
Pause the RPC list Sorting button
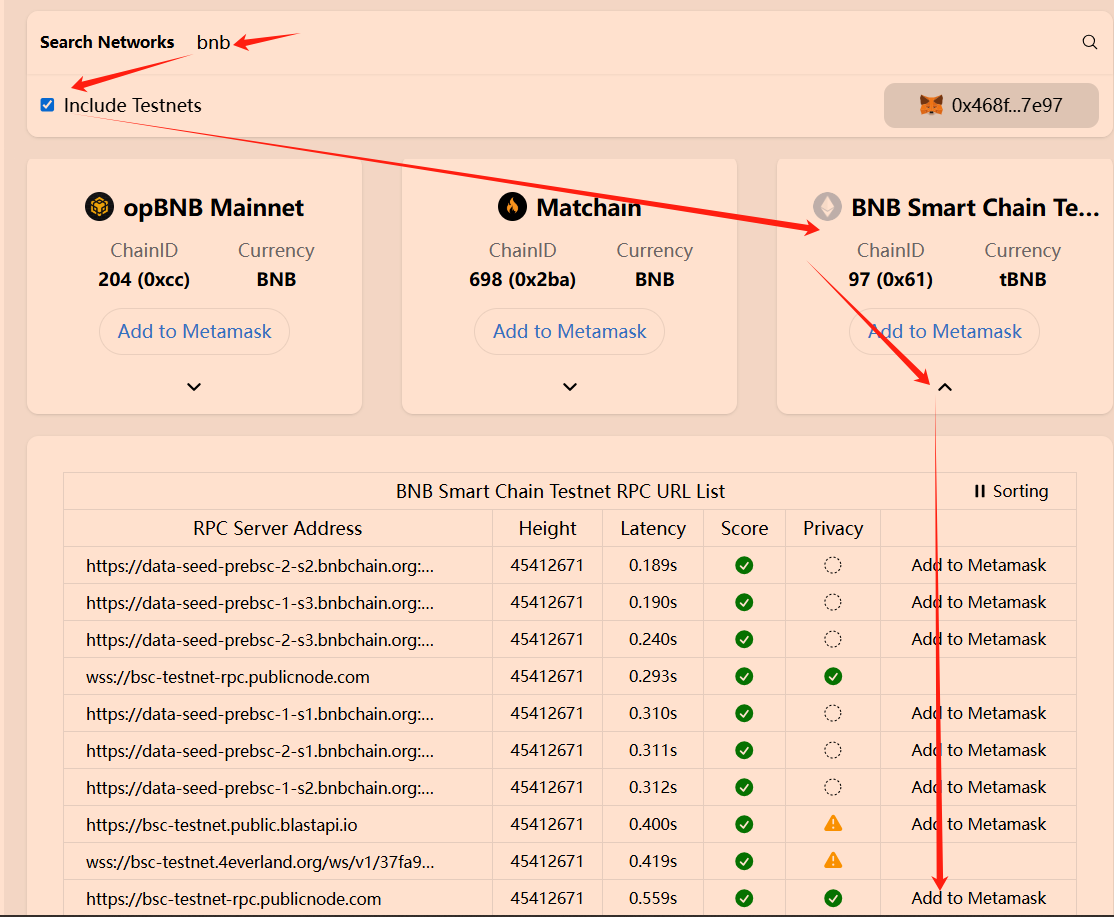(1011, 491)
